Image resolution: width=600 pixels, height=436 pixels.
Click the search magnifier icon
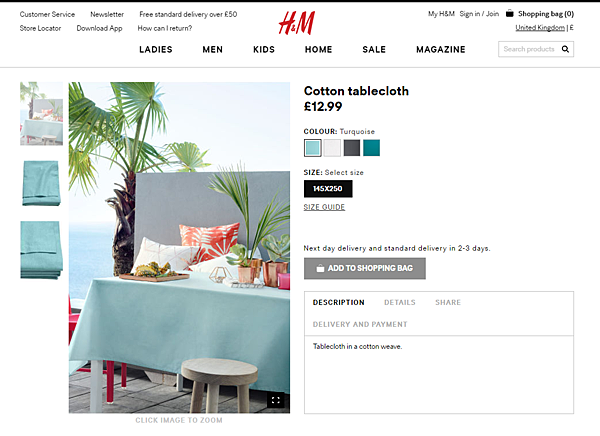pyautogui.click(x=565, y=49)
